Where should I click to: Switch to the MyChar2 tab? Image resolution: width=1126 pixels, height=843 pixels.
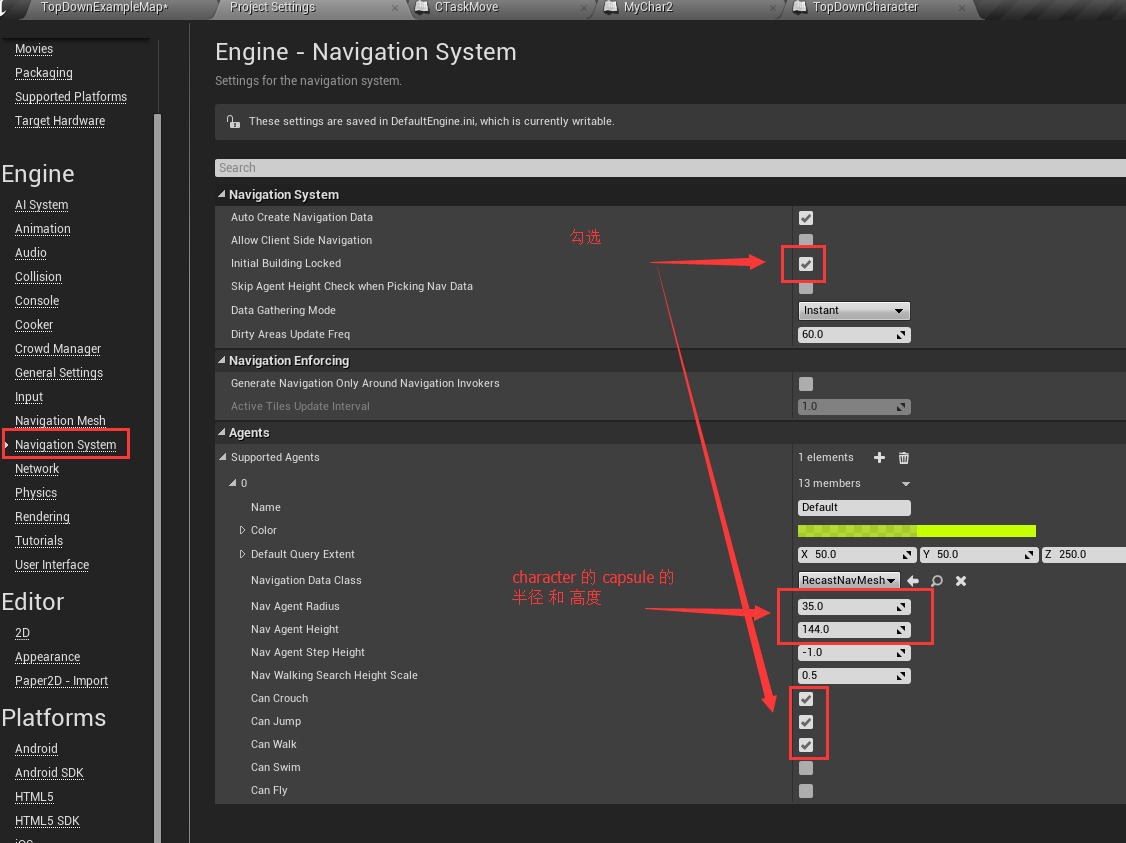click(648, 7)
